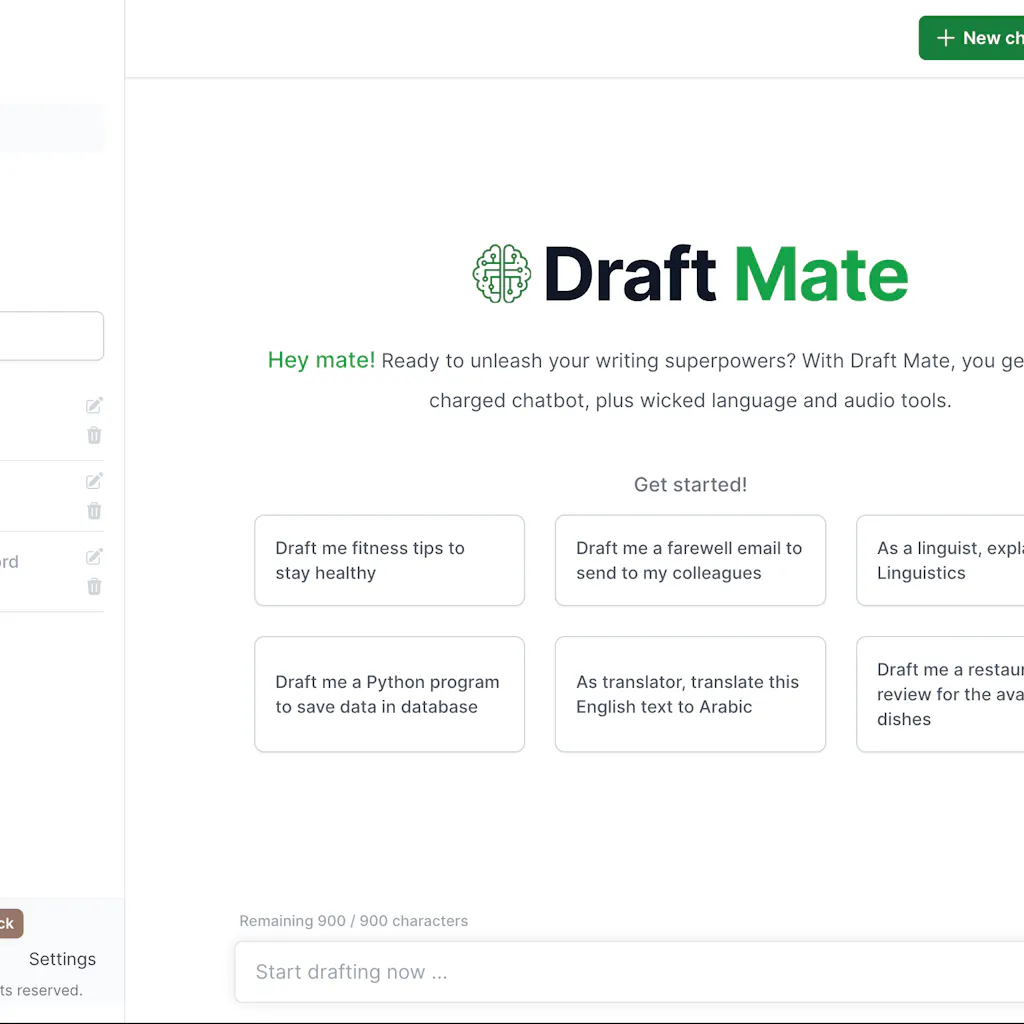Select 'Draft me fitness tips to stay healthy'

click(x=389, y=560)
